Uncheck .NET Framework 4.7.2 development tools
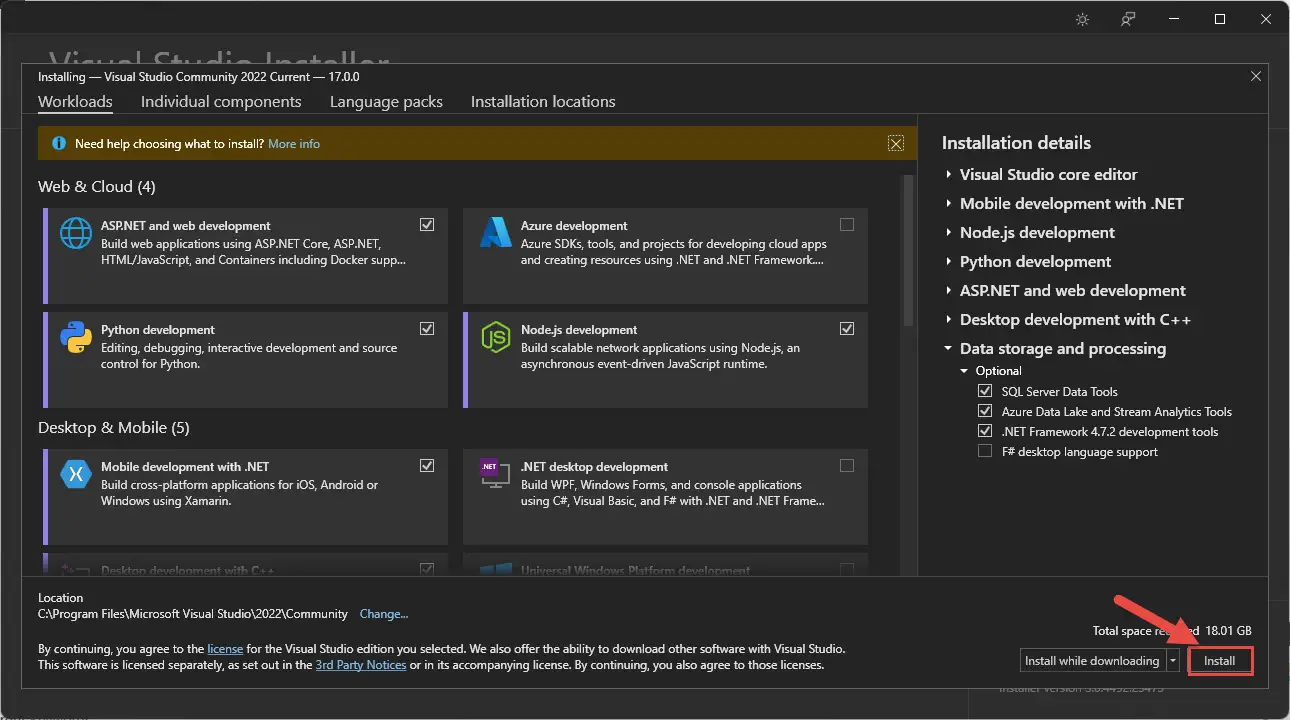Viewport: 1290px width, 720px height. [x=985, y=432]
